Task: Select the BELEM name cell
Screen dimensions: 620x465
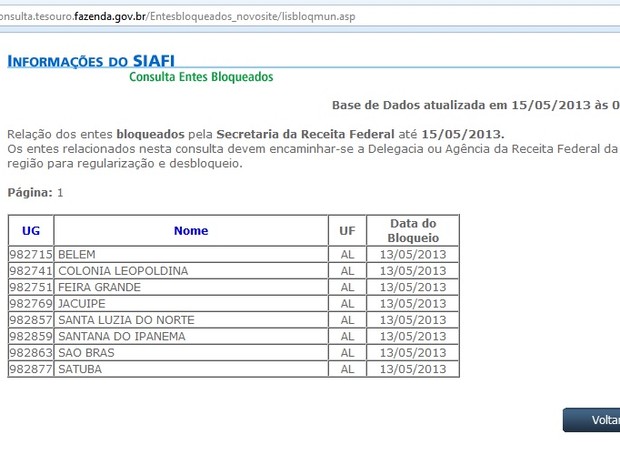Action: pyautogui.click(x=191, y=254)
